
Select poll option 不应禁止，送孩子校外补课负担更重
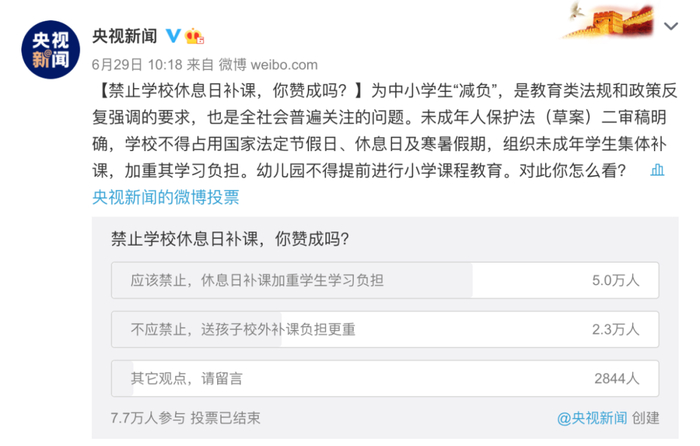pyautogui.click(x=243, y=329)
